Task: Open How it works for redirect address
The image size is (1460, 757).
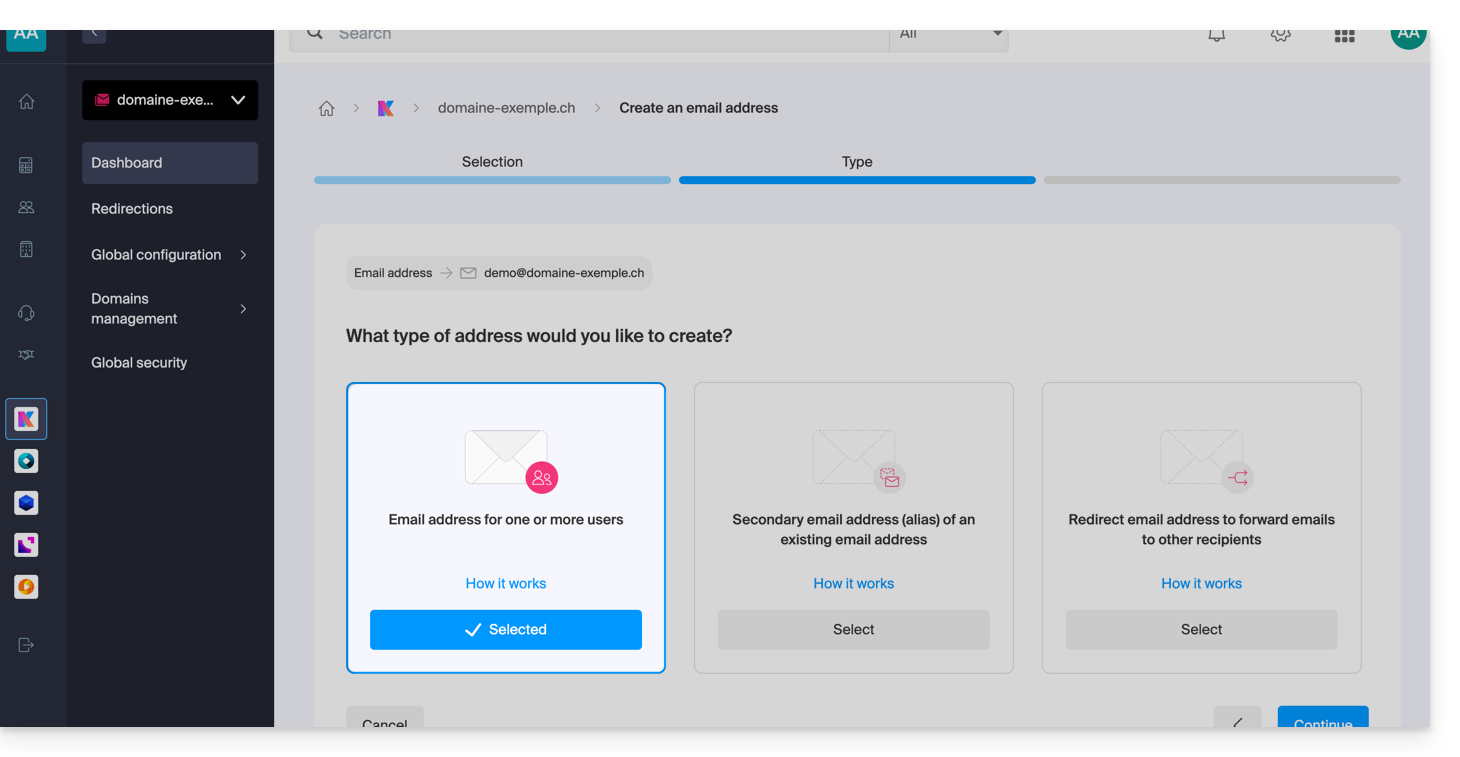Action: 1202,584
